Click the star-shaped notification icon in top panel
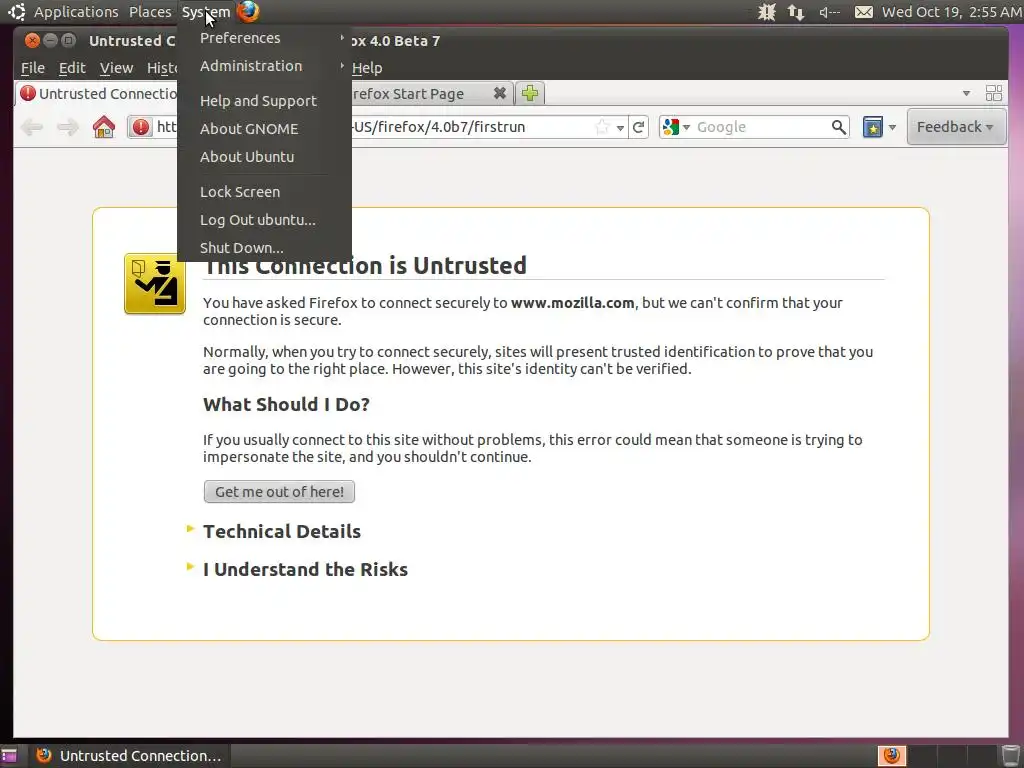This screenshot has width=1024, height=768. click(x=767, y=12)
